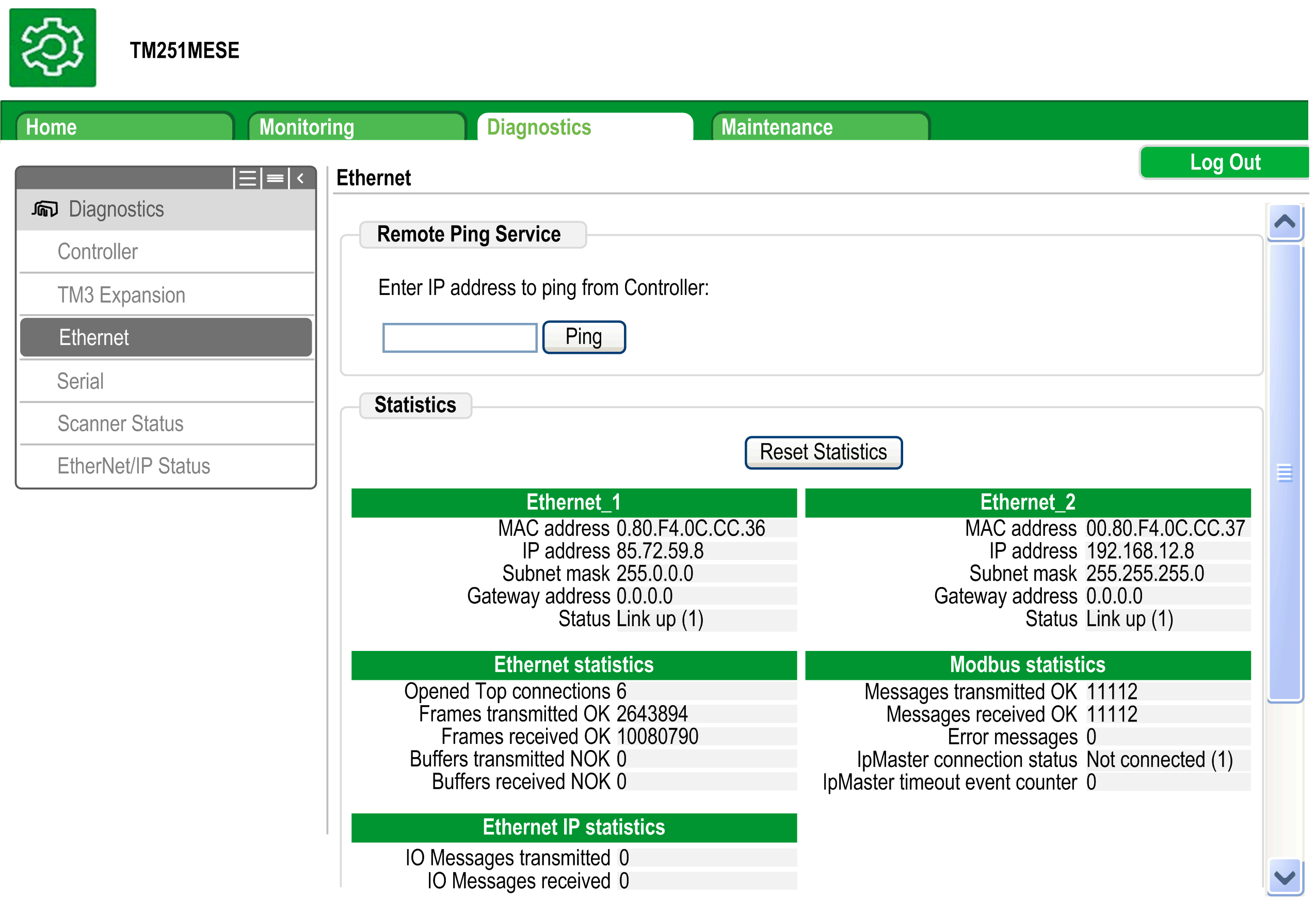Open EtherNet/IP Status menu entry
This screenshot has width=1316, height=914.
tap(166, 466)
